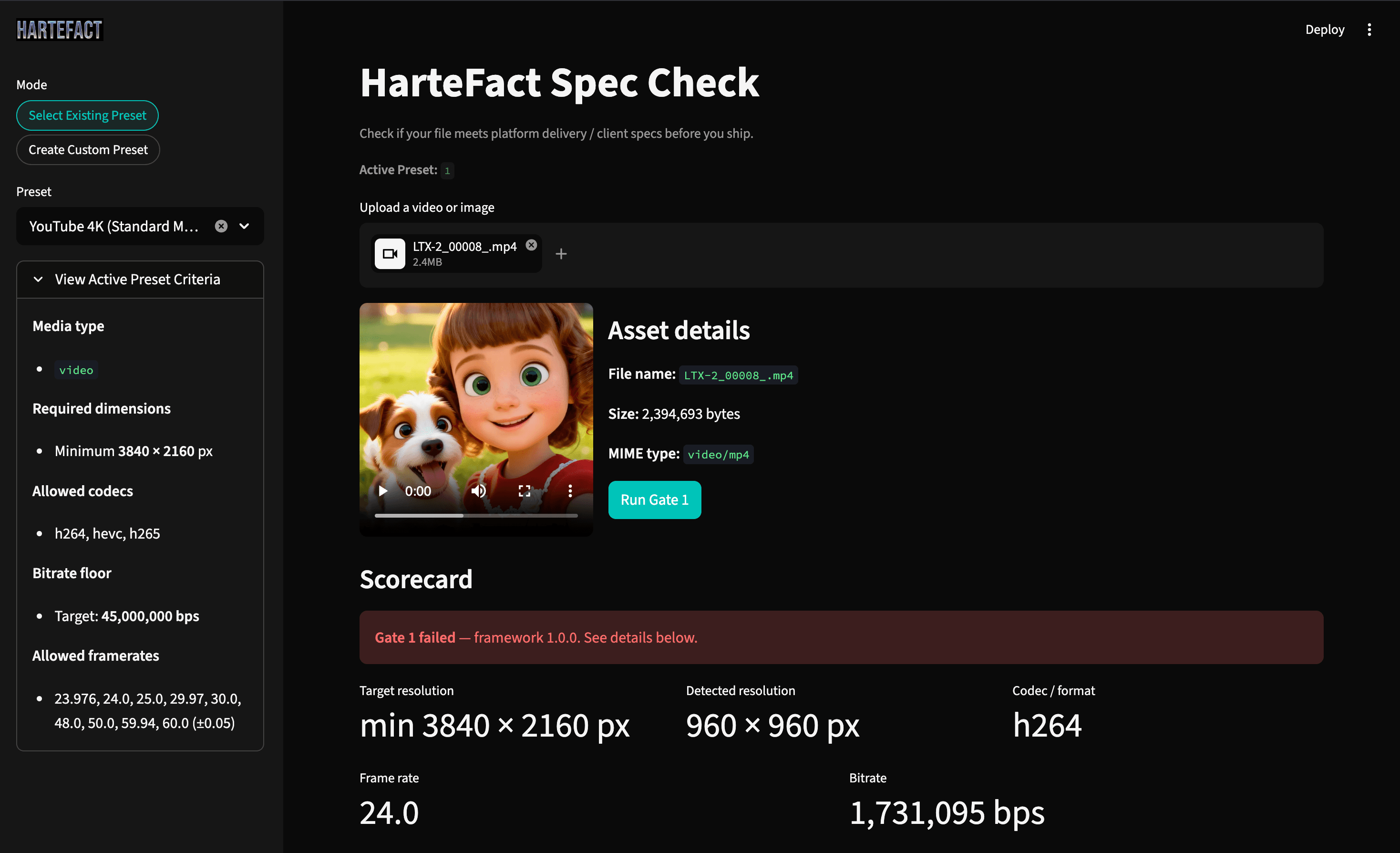The height and width of the screenshot is (853, 1400).
Task: Click the Scorecard heading
Action: click(416, 580)
